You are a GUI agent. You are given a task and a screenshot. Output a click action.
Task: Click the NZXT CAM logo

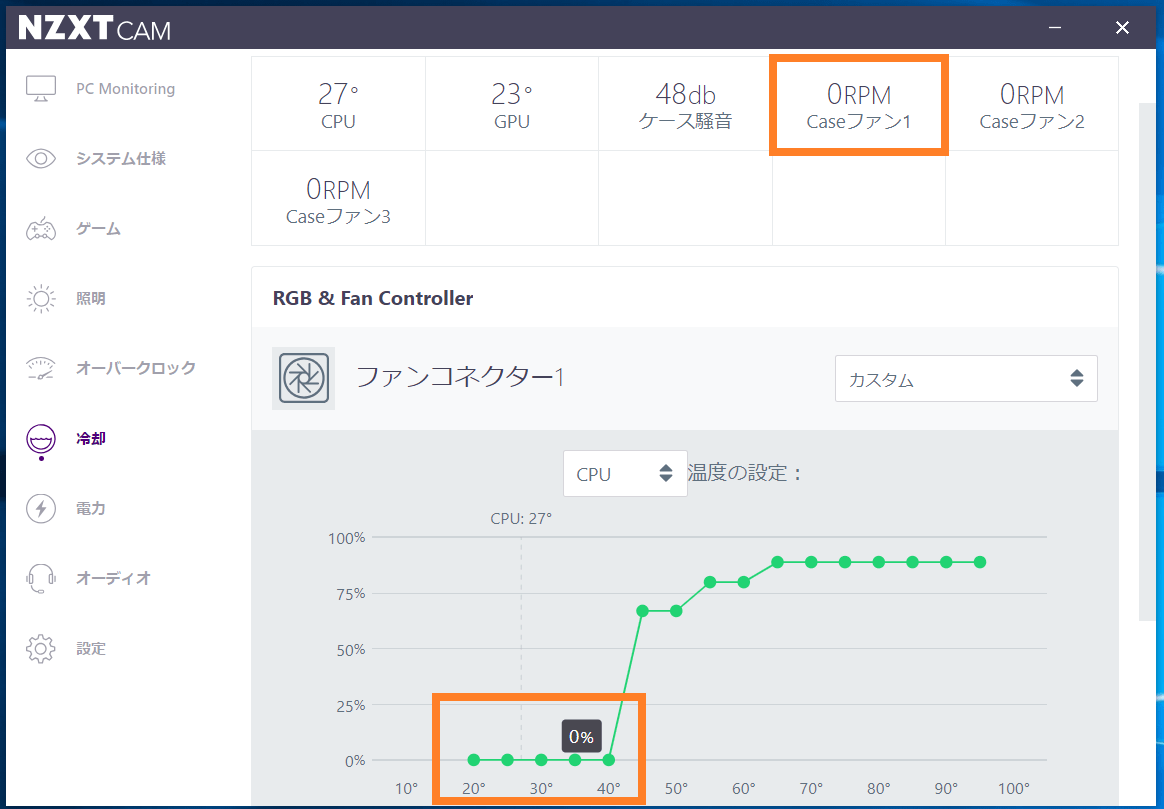tap(94, 28)
